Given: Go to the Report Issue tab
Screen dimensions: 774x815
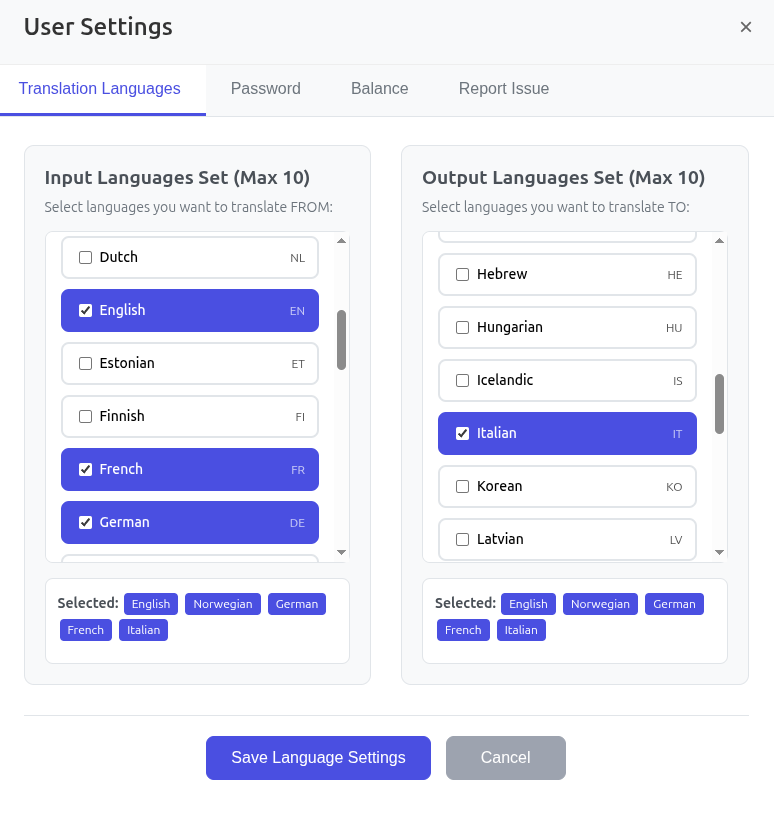Looking at the screenshot, I should [503, 88].
